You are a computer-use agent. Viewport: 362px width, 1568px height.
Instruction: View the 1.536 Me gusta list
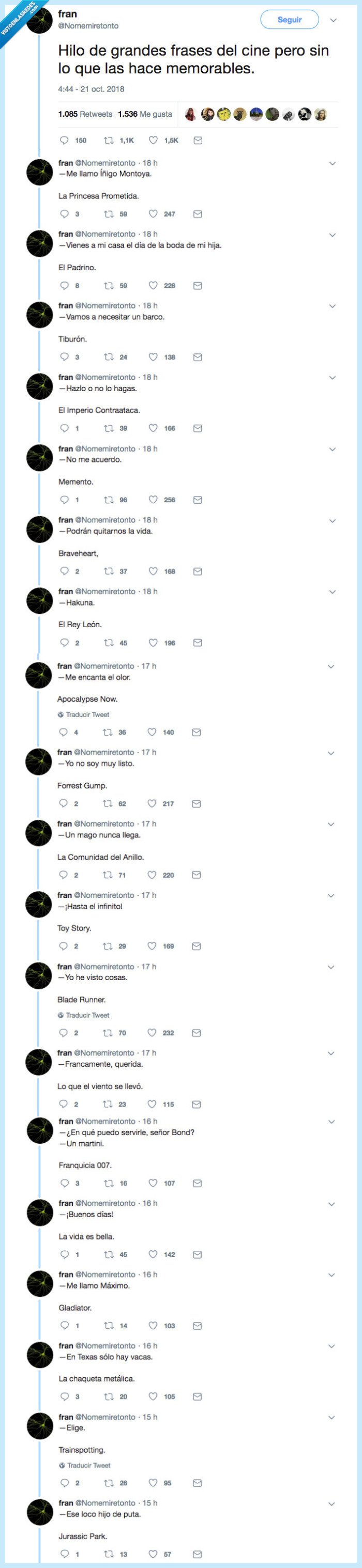coord(145,114)
